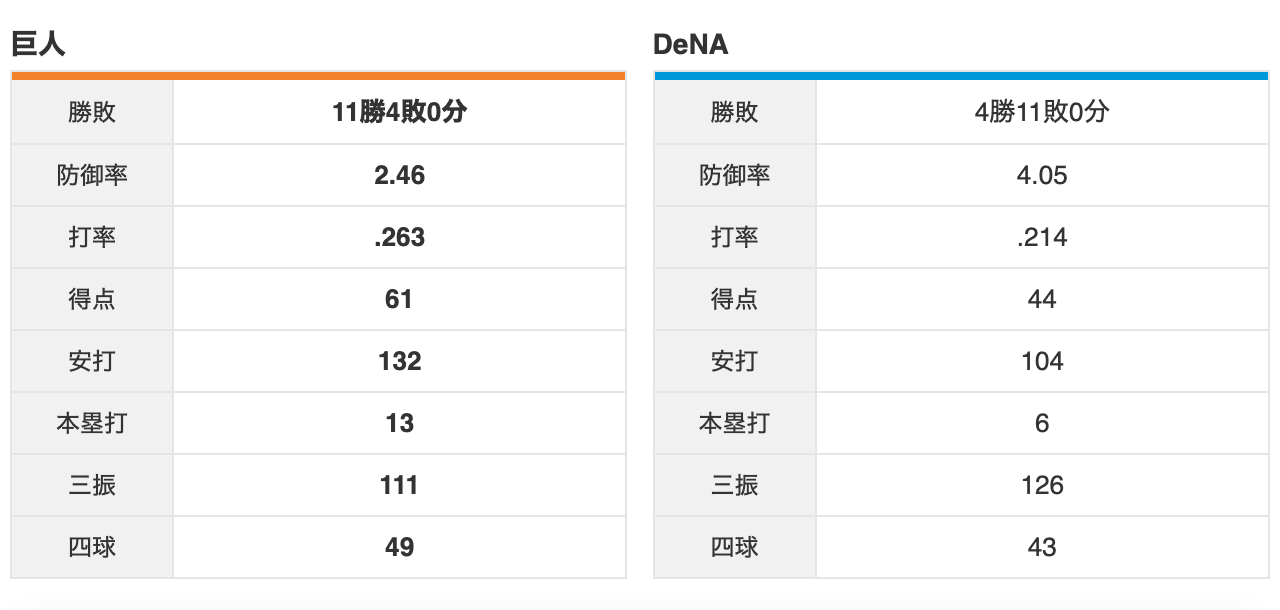Click the 巨人 三振 value 111
The height and width of the screenshot is (610, 1280).
[399, 485]
